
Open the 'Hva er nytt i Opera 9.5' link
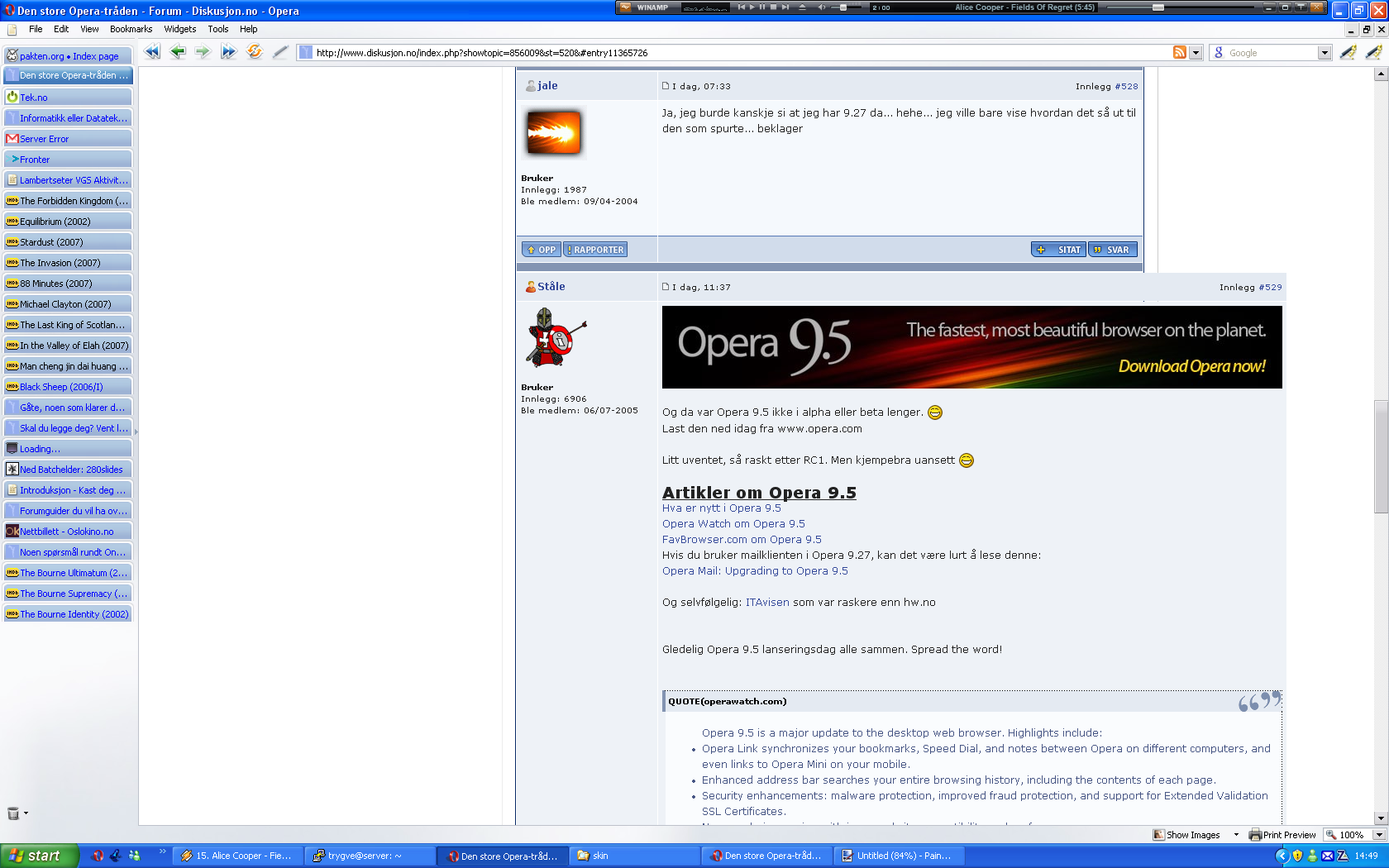[722, 508]
